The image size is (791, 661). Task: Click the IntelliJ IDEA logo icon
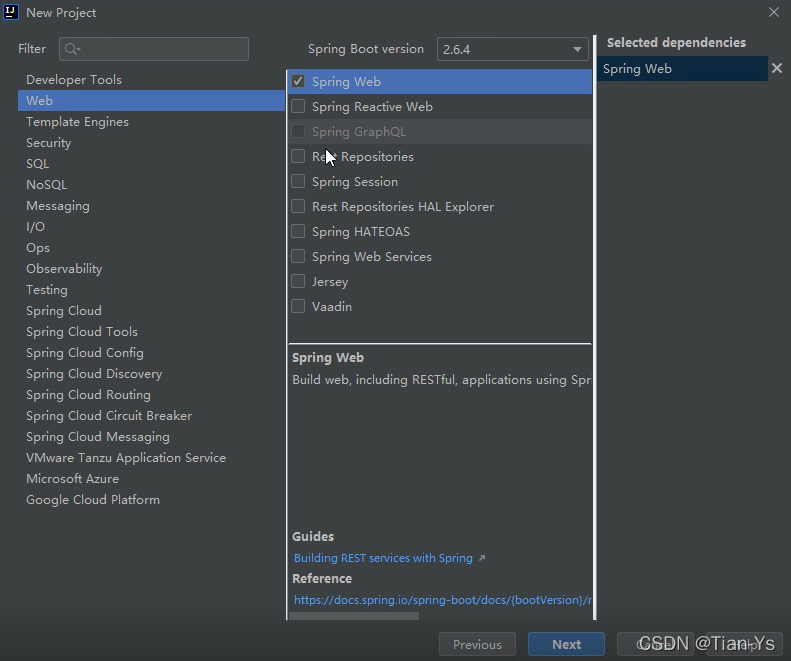tap(11, 12)
